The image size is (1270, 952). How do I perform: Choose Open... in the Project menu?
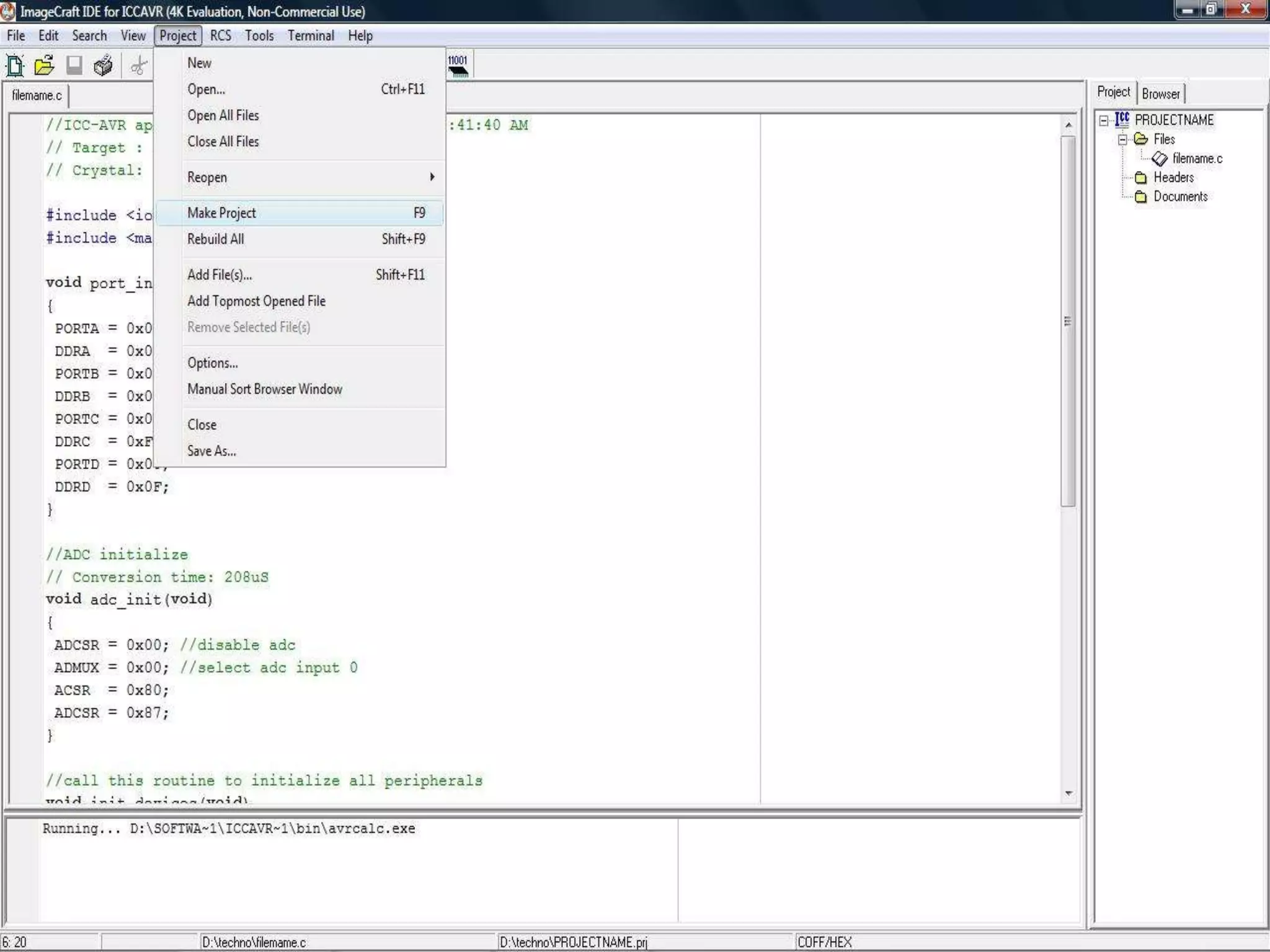click(300, 89)
